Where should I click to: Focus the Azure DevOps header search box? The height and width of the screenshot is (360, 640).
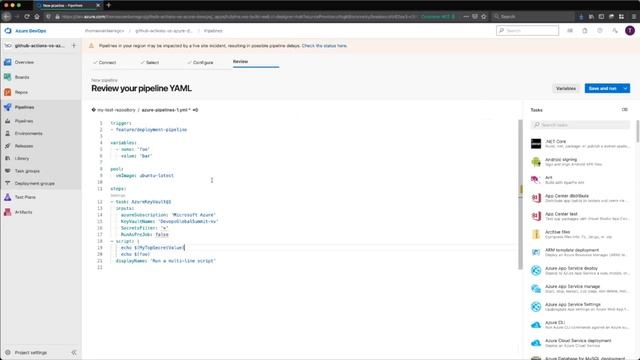tap(527, 31)
